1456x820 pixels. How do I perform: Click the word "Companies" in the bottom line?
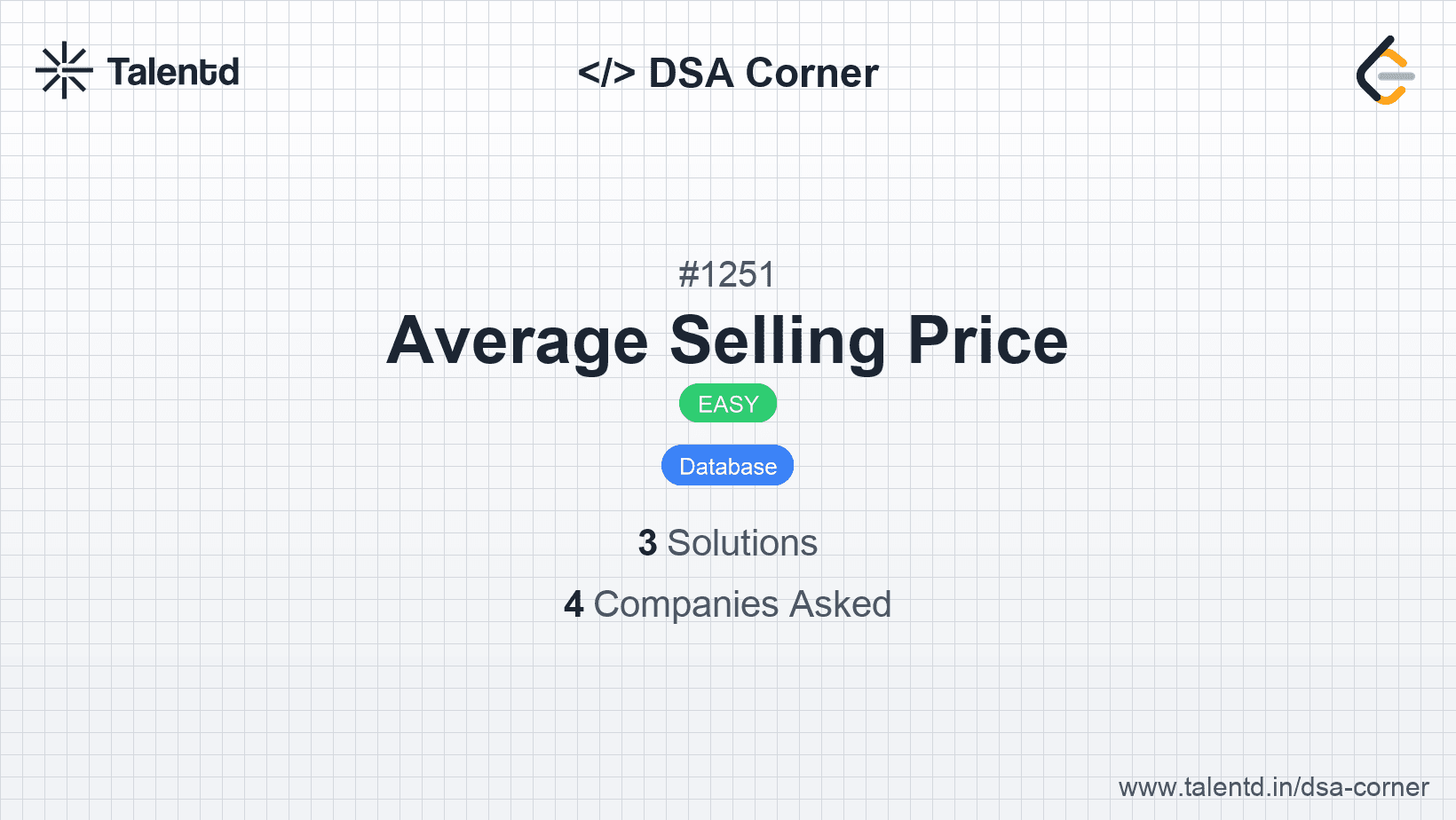(686, 604)
